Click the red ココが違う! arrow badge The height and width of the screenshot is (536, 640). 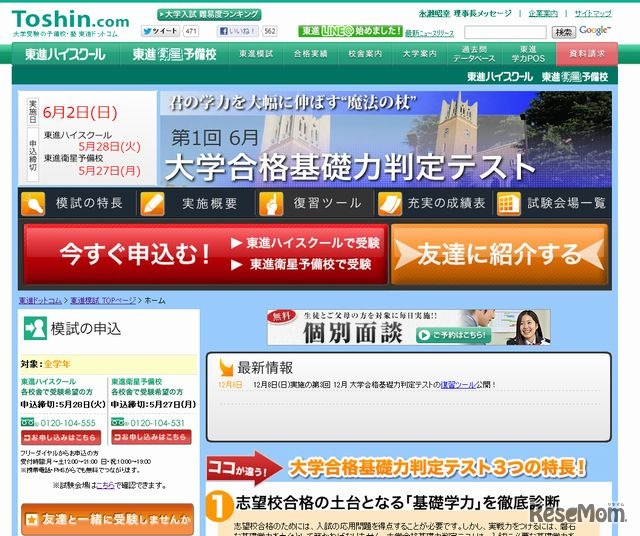point(244,469)
